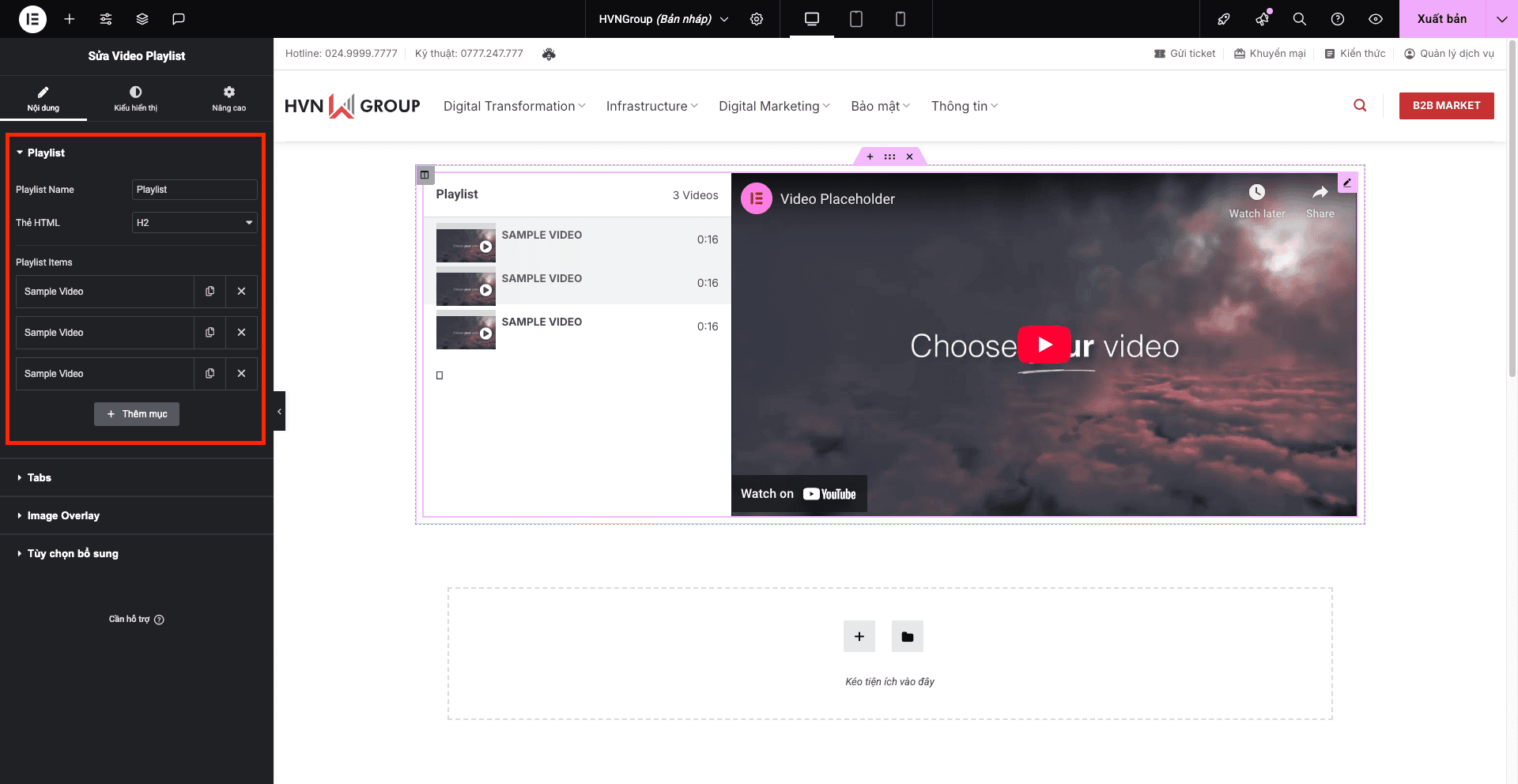This screenshot has height=784, width=1518.
Task: Remove the third Sample Video item
Action: coord(241,374)
